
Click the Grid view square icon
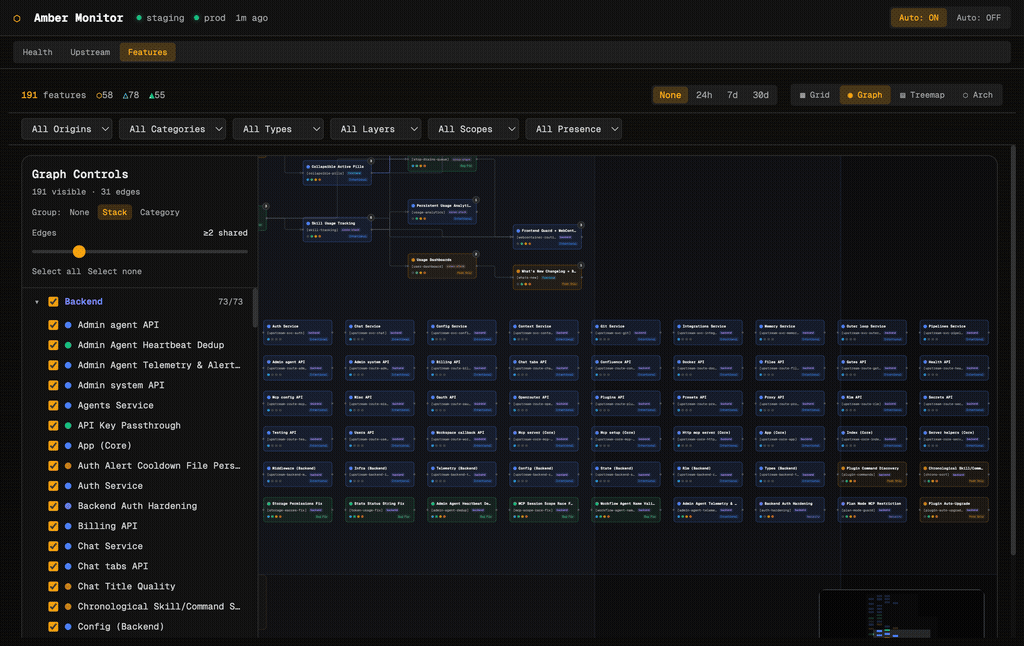click(x=803, y=95)
